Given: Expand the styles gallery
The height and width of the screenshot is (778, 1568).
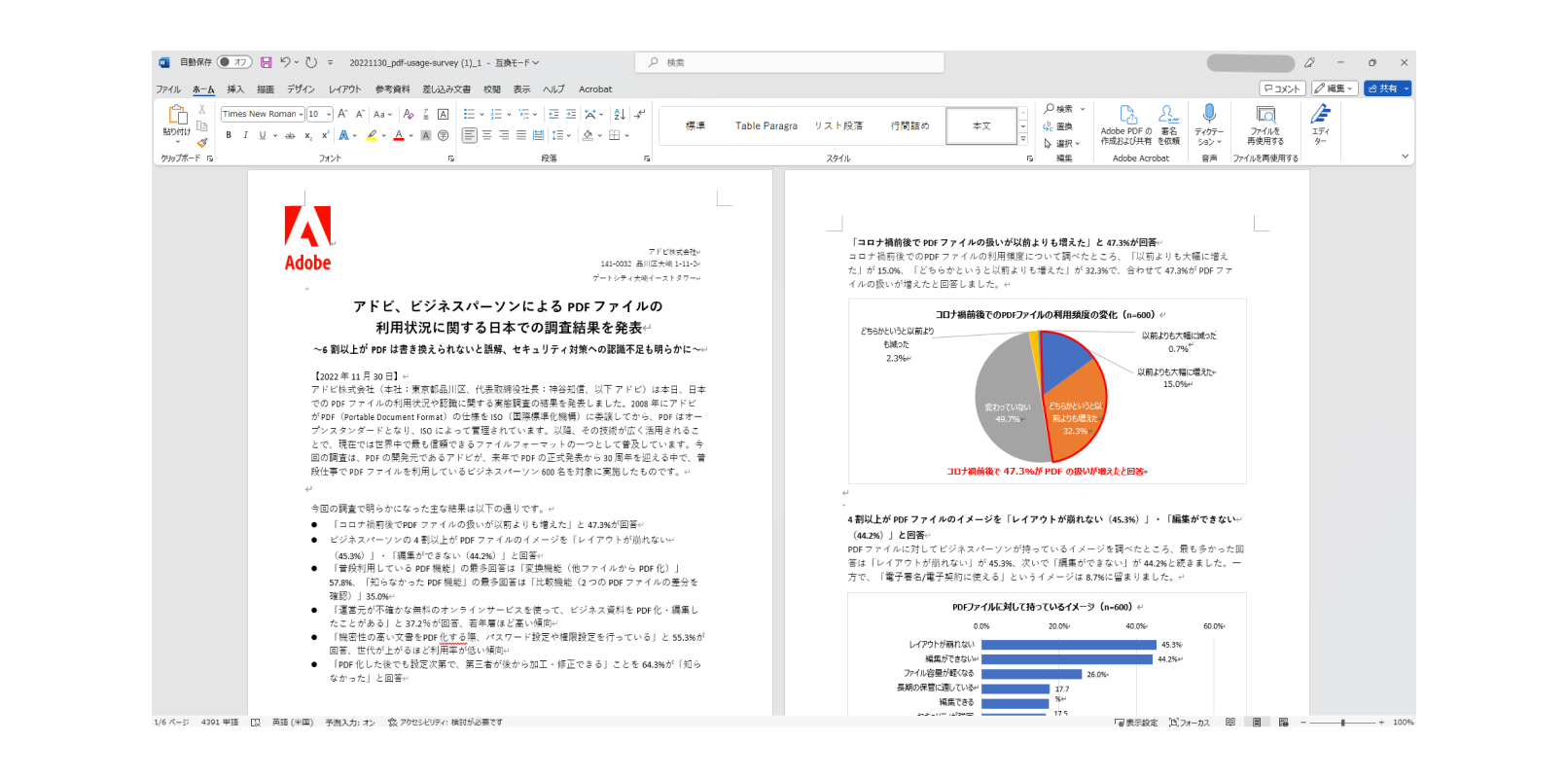Looking at the screenshot, I should tap(1023, 139).
